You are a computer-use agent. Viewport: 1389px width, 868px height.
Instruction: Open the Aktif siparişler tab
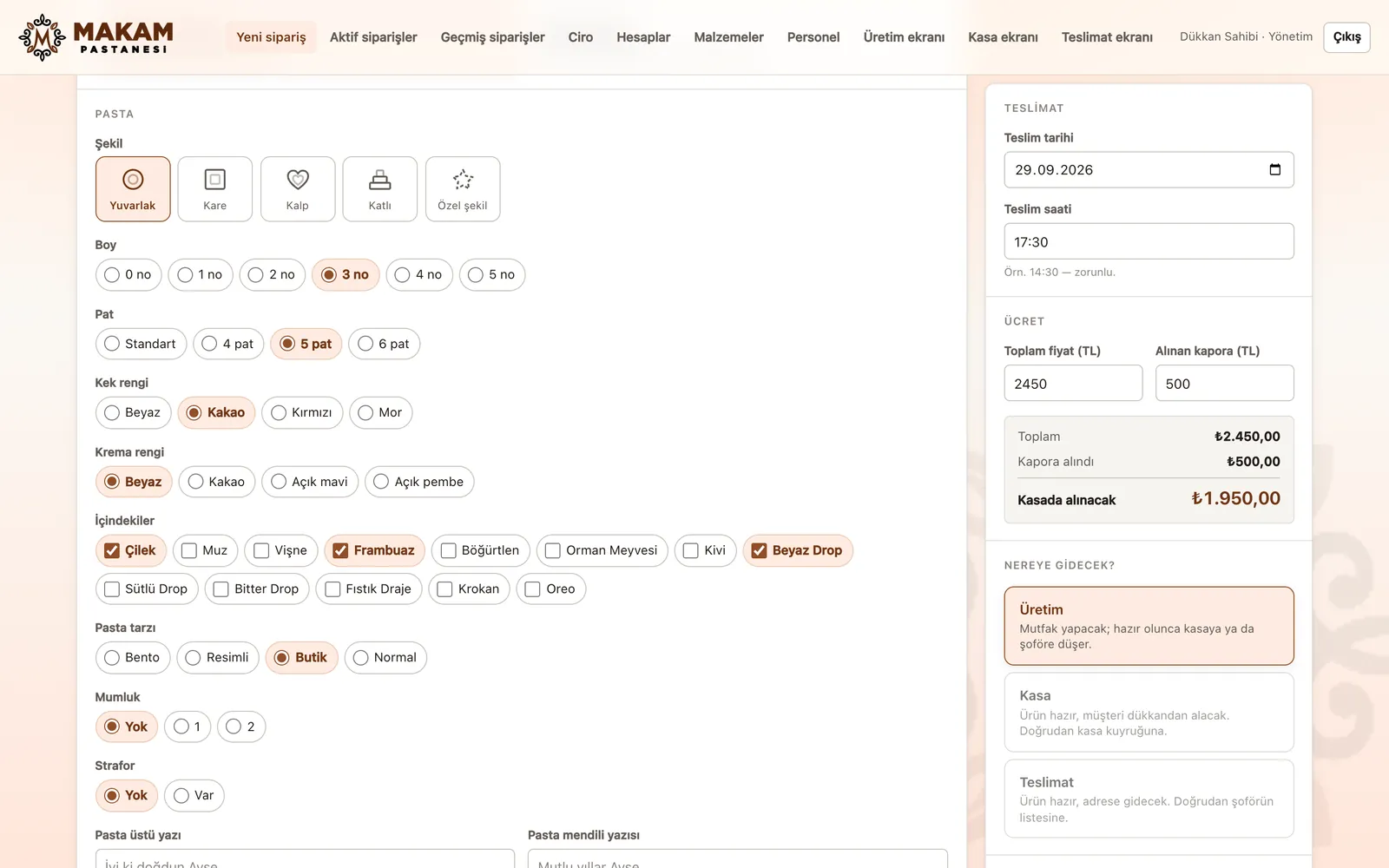373,37
